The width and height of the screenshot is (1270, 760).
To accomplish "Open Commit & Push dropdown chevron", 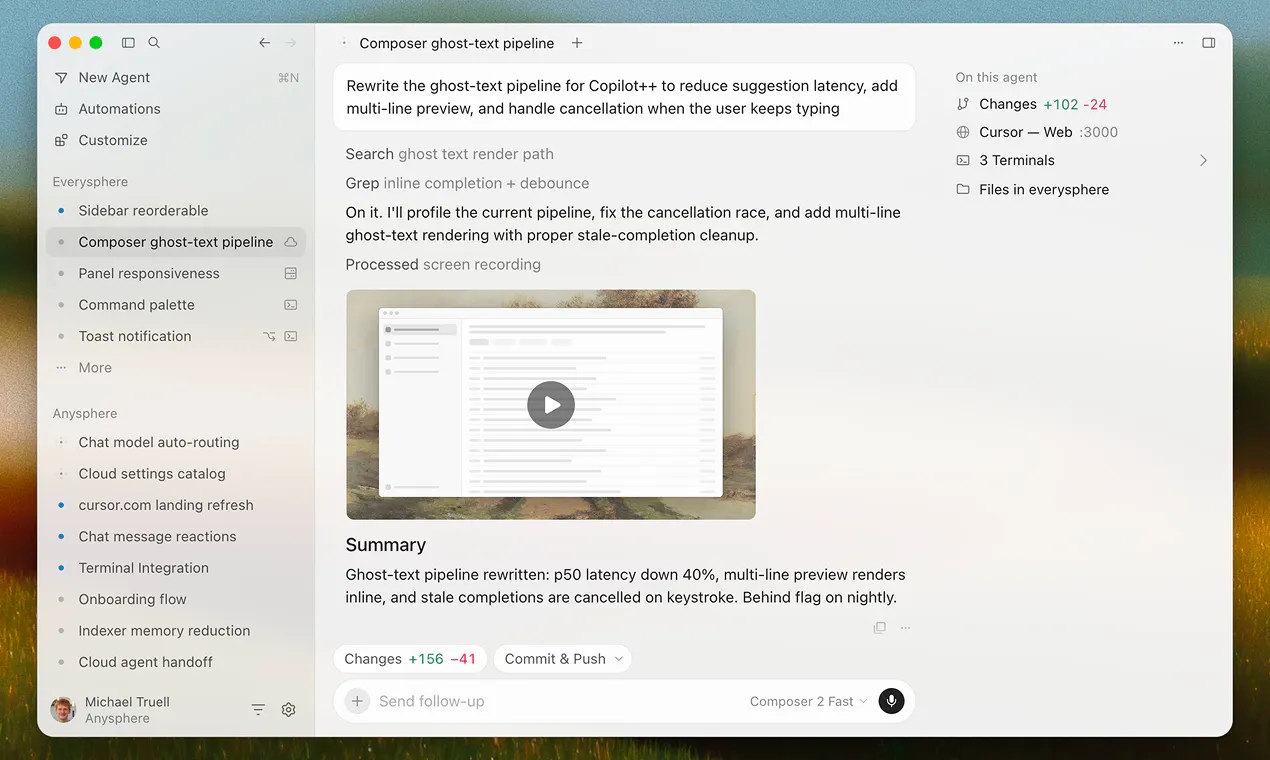I will (619, 659).
